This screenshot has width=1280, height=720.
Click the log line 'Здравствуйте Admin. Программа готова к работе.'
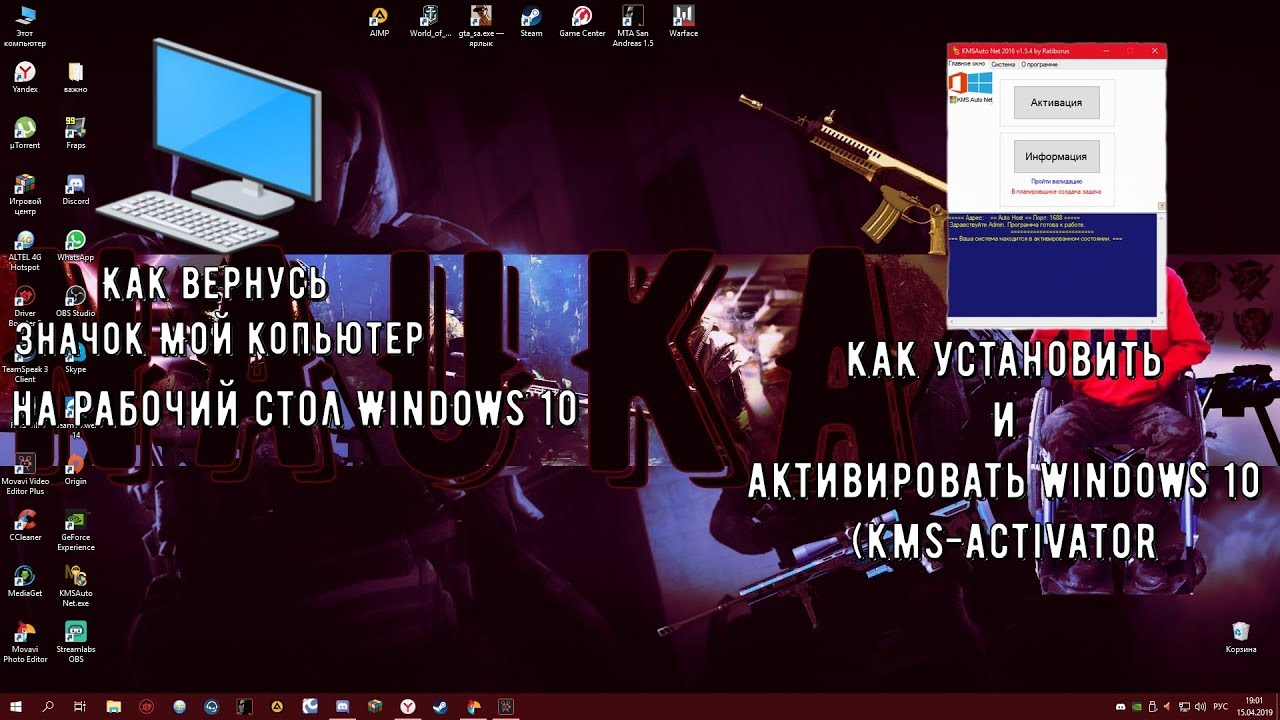(x=1017, y=225)
